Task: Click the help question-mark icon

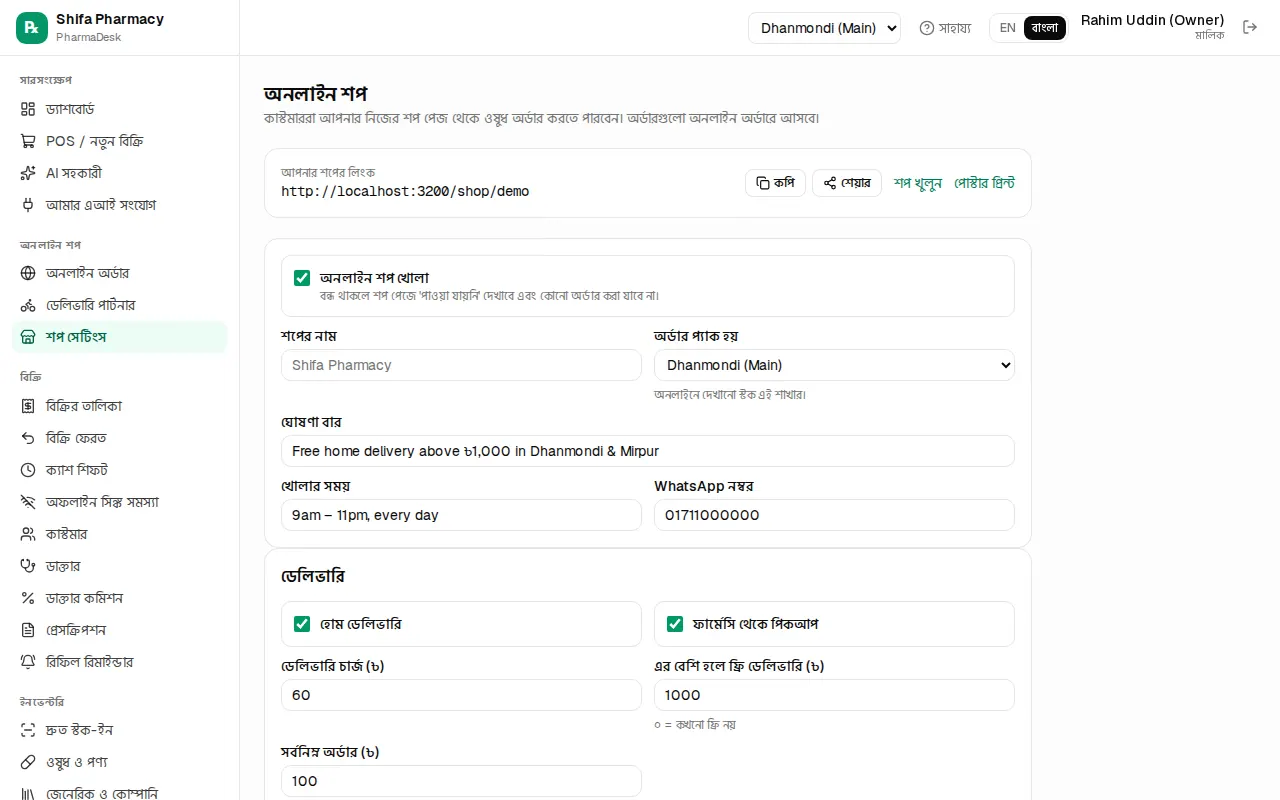Action: 927,28
